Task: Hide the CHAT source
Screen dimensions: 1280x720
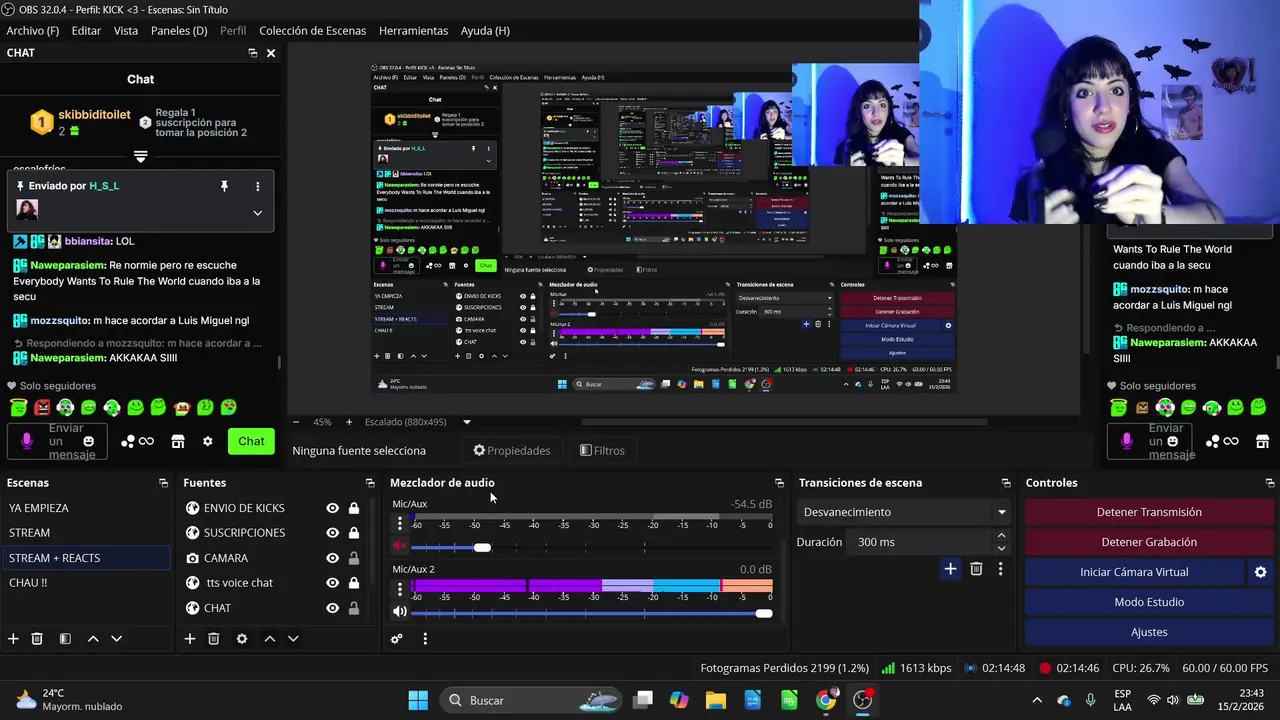Action: [332, 608]
